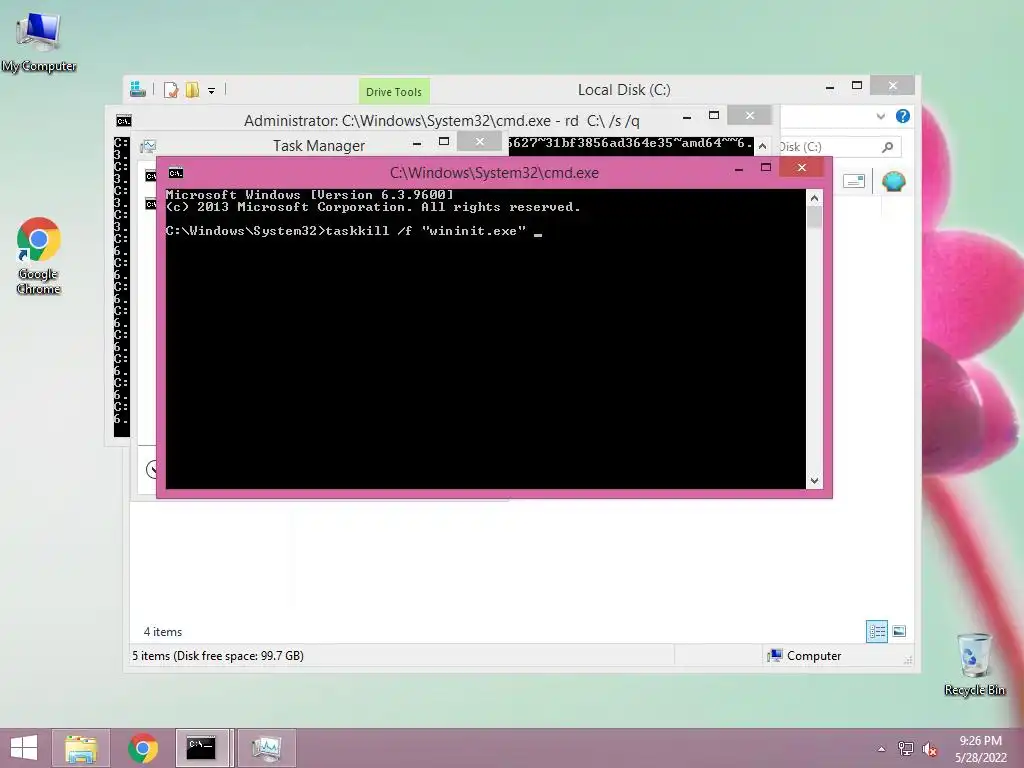Open the Drive Tools ribbon tab
The image size is (1024, 768).
click(x=394, y=91)
